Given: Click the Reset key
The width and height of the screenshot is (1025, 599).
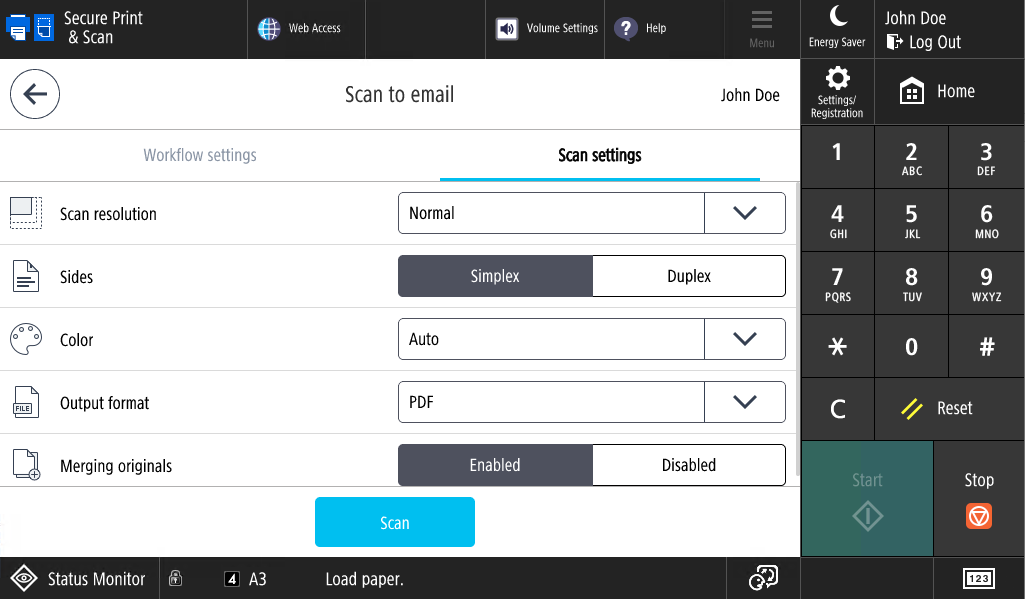Looking at the screenshot, I should click(x=949, y=409).
